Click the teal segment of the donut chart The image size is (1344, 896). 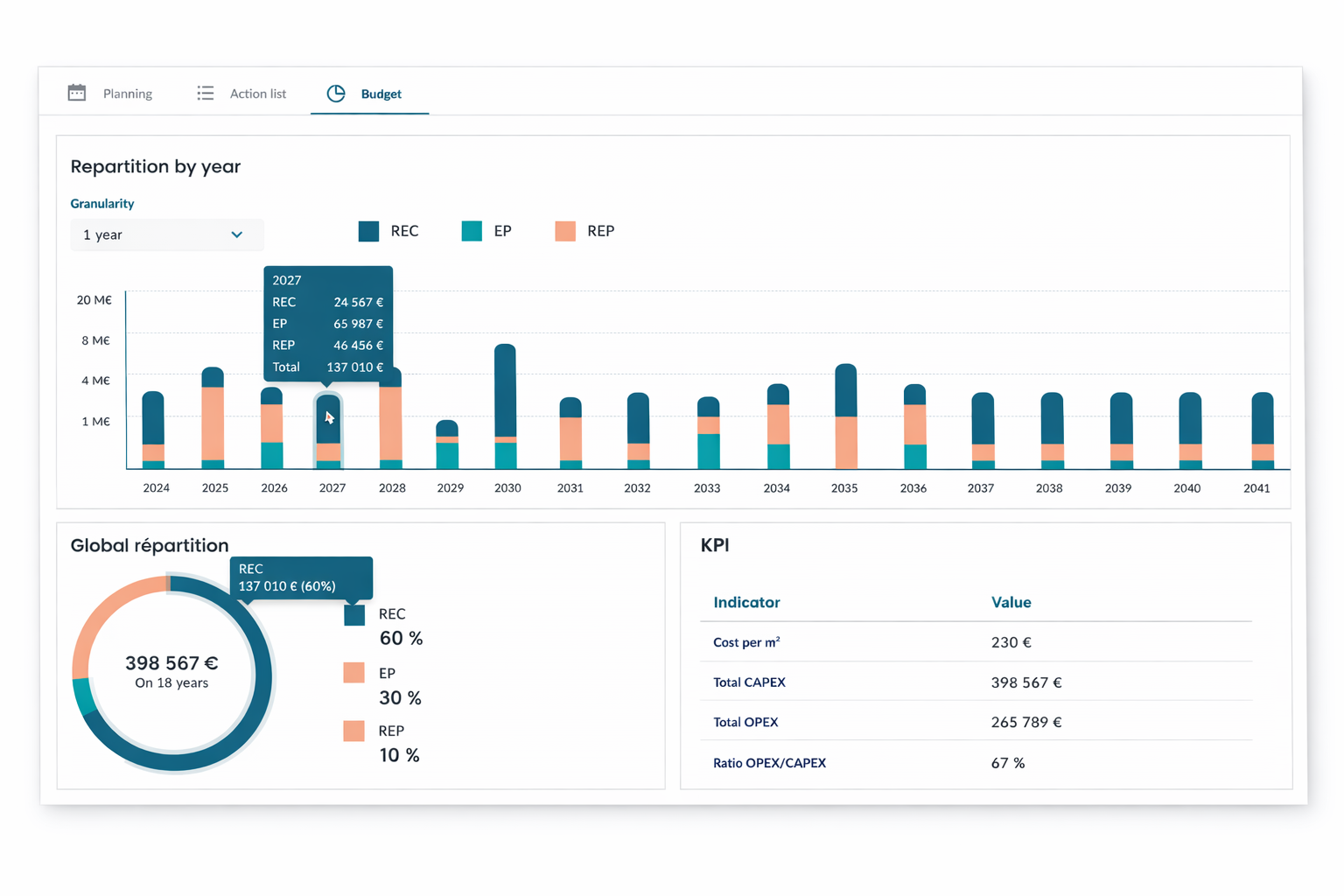click(84, 697)
